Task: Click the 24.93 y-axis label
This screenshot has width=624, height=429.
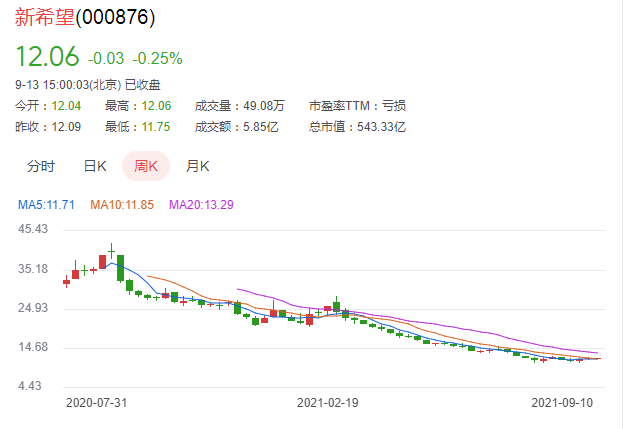Action: click(x=33, y=308)
